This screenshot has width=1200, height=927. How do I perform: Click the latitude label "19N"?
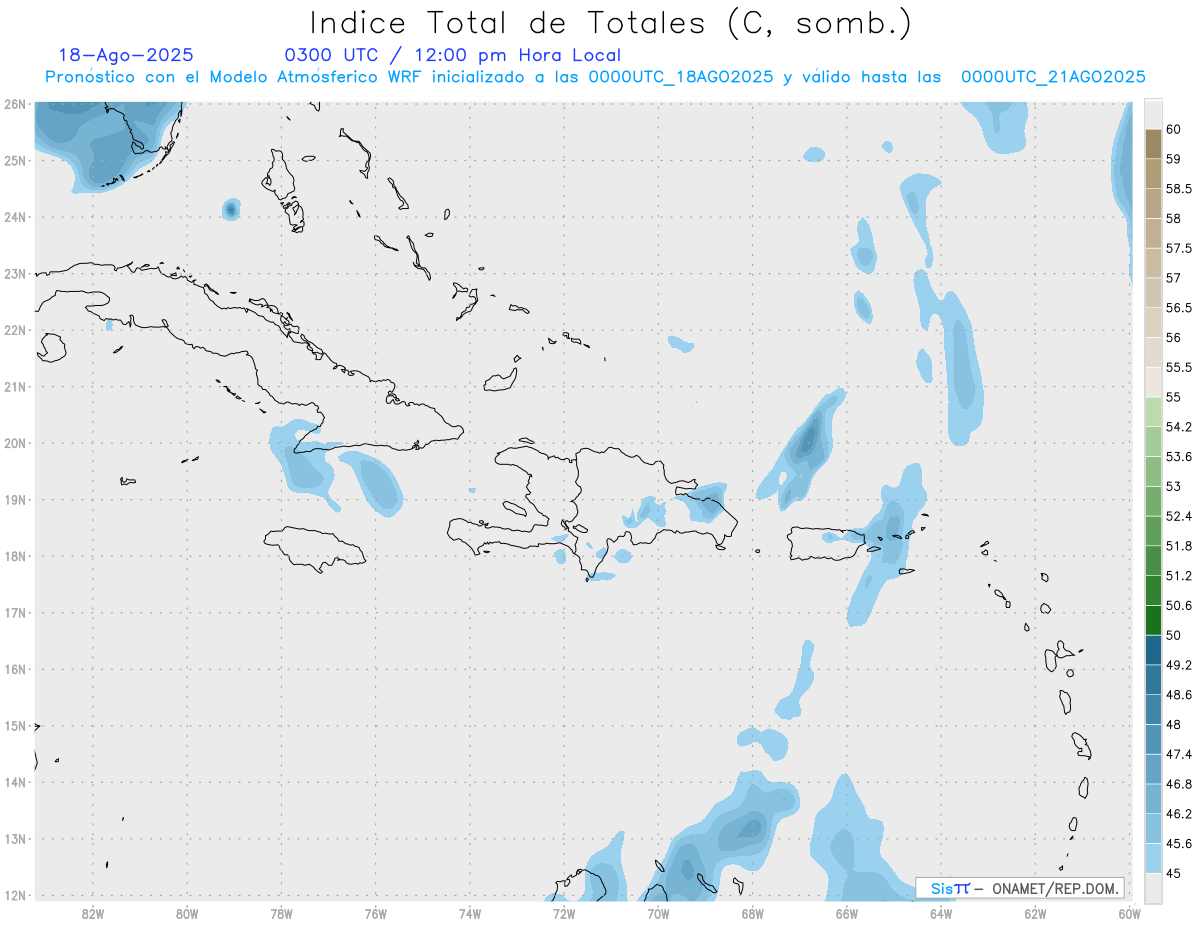point(15,500)
